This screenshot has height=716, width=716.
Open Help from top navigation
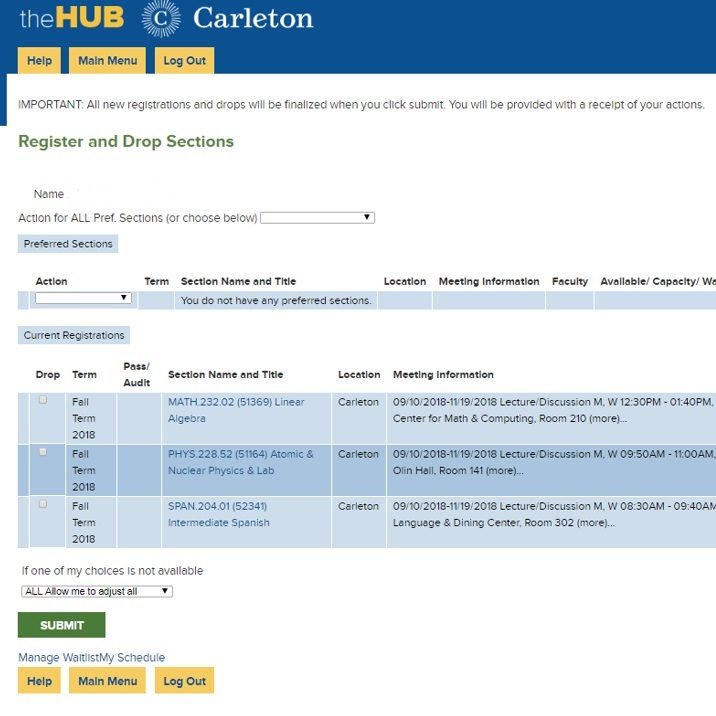point(39,60)
